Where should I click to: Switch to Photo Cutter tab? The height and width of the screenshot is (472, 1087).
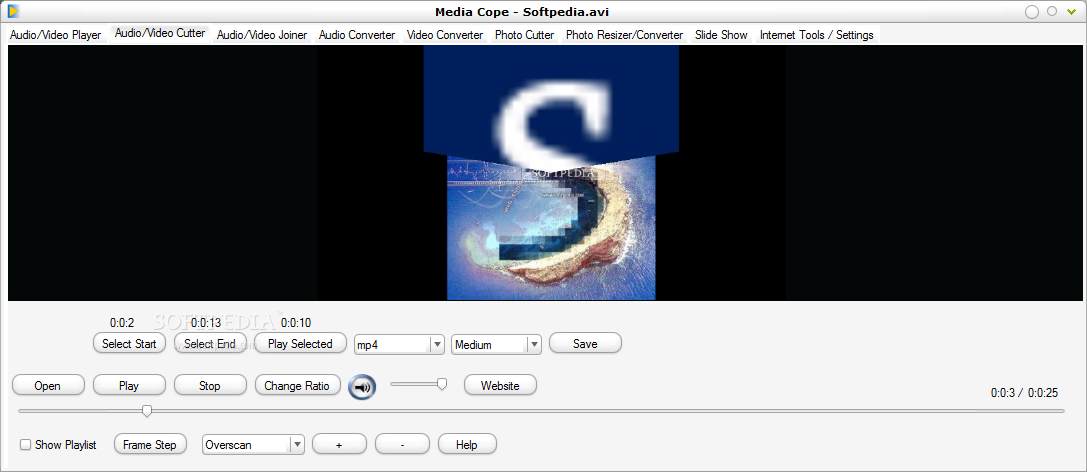coord(525,35)
